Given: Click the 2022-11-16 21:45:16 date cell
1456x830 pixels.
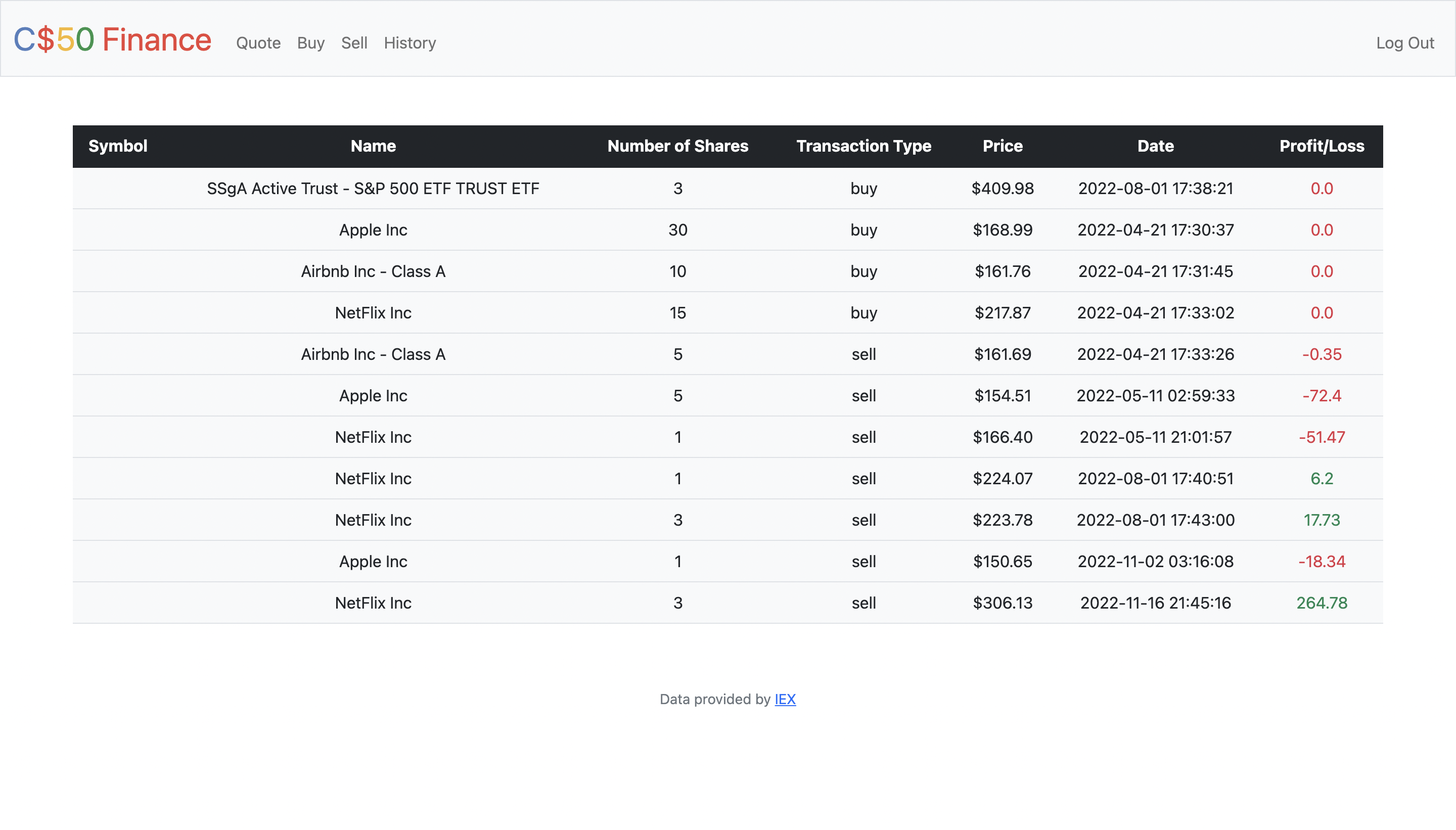Looking at the screenshot, I should pyautogui.click(x=1156, y=603).
